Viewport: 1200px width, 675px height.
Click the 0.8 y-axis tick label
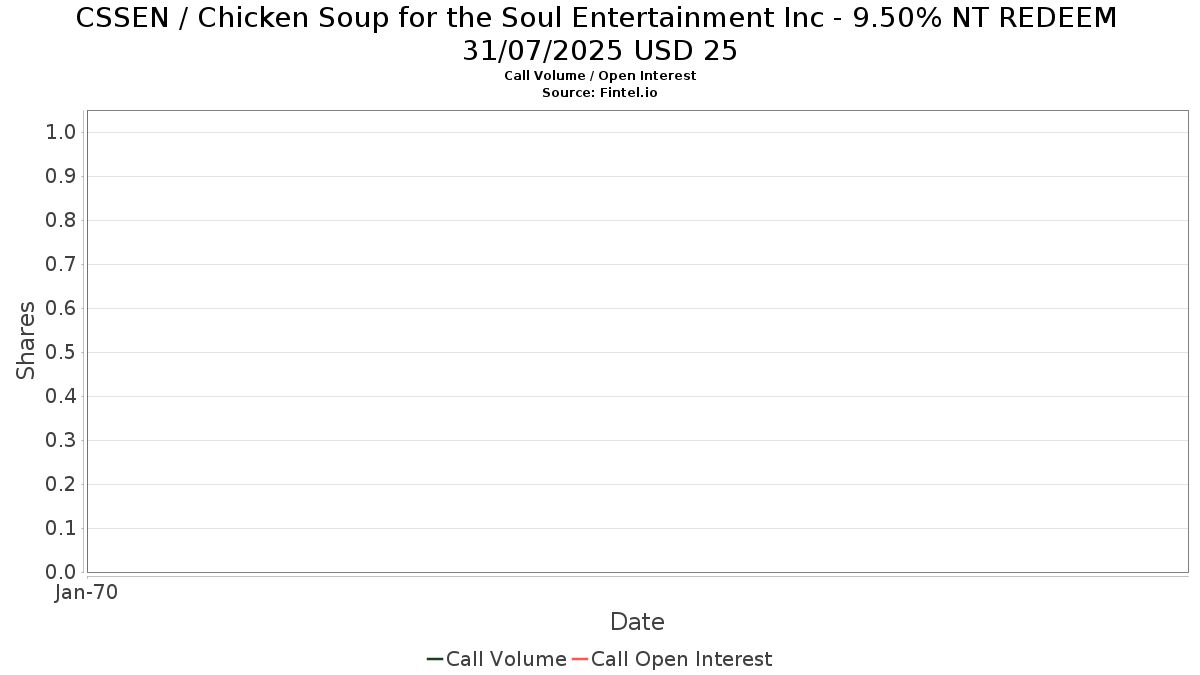click(x=61, y=221)
